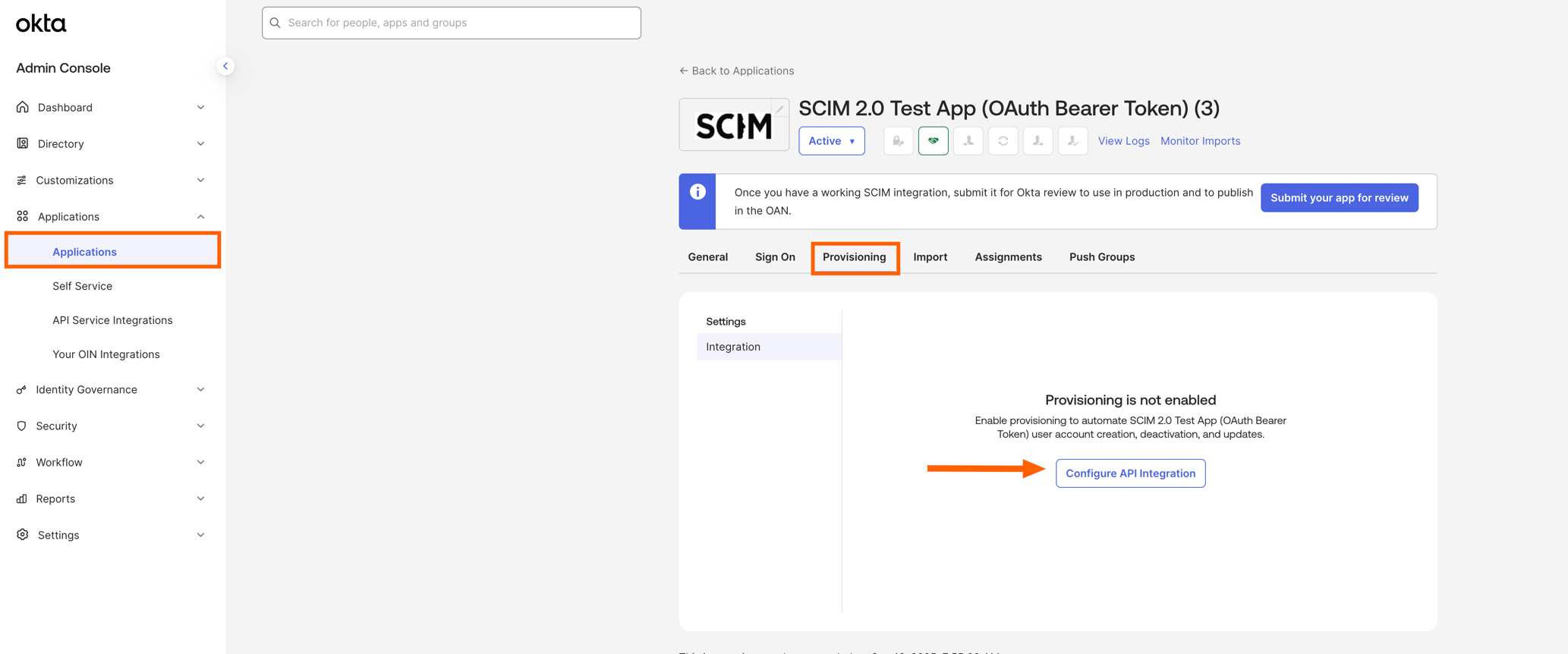
Task: Click the Identity Governance label
Action: pos(87,390)
